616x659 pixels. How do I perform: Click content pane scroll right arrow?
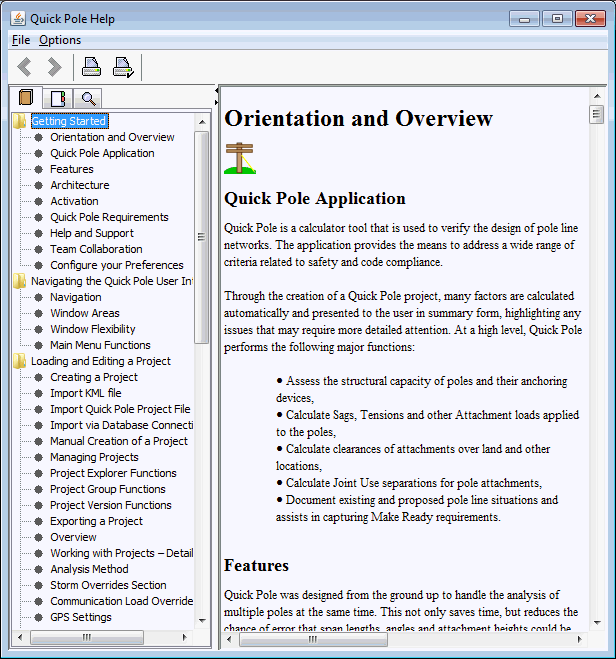580,639
